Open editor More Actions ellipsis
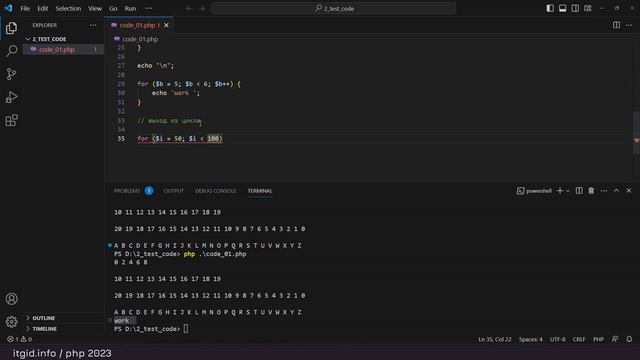 point(629,25)
